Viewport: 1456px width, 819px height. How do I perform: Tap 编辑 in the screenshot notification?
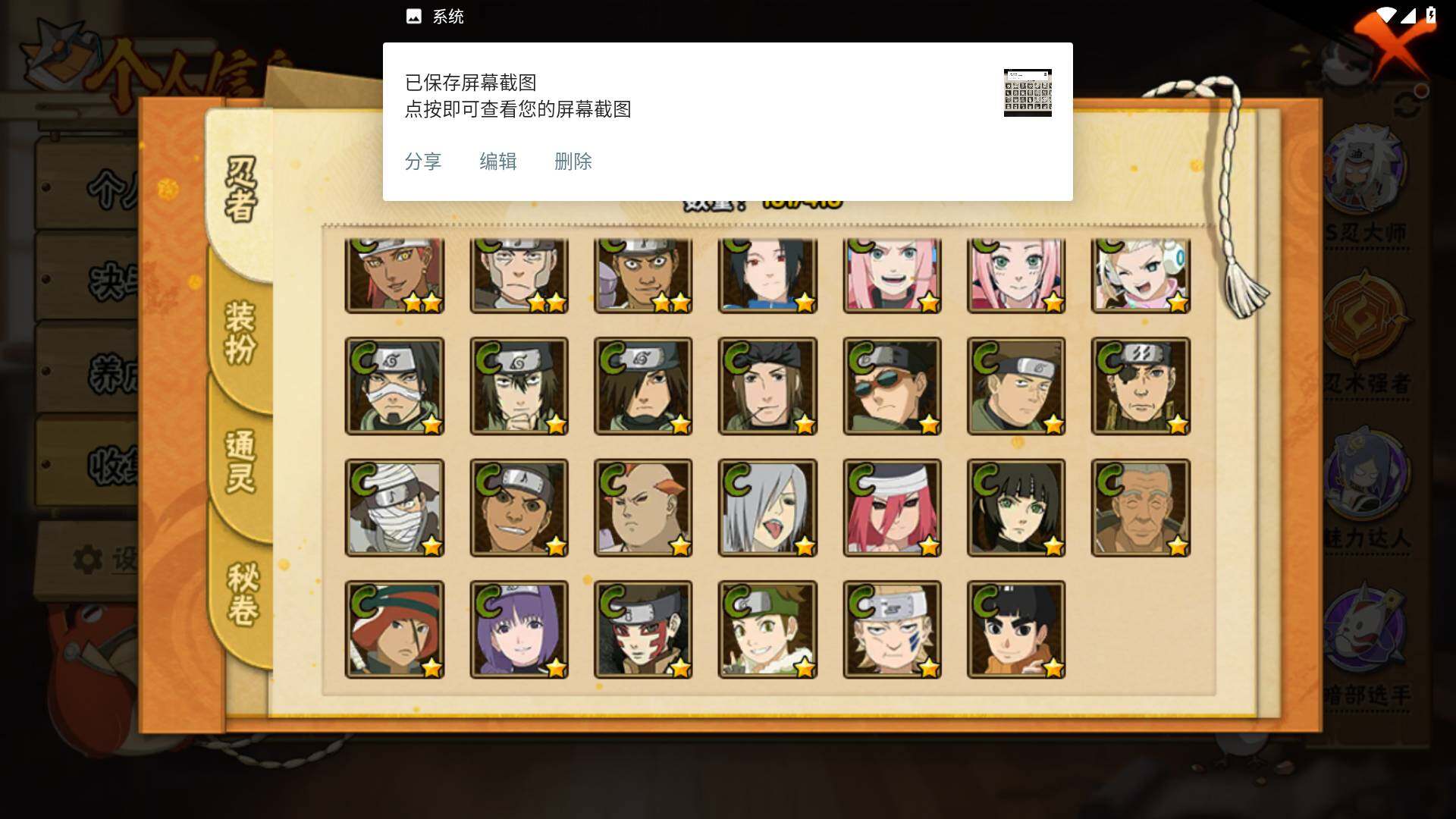(498, 162)
